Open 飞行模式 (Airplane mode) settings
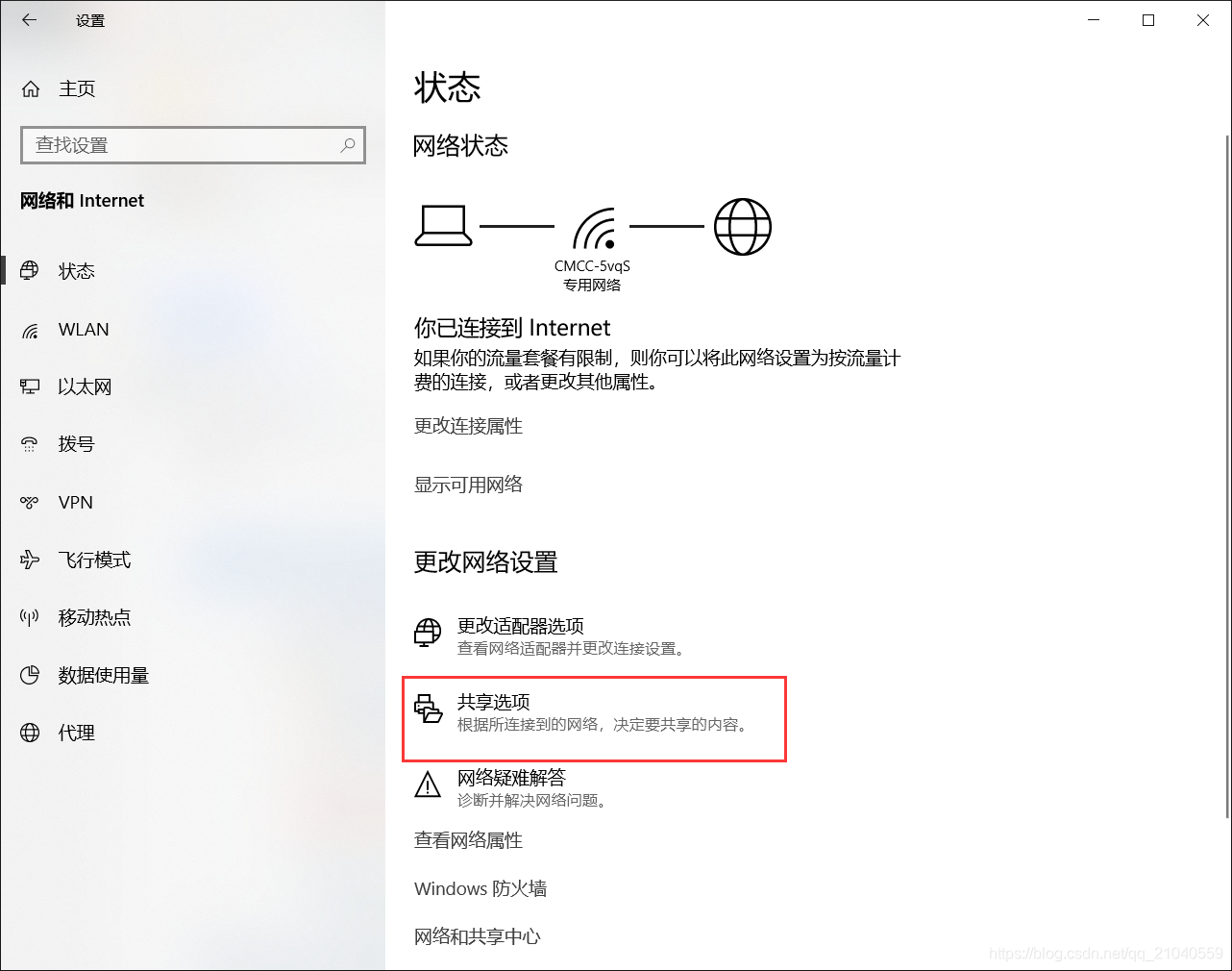The height and width of the screenshot is (971, 1232). (x=30, y=560)
